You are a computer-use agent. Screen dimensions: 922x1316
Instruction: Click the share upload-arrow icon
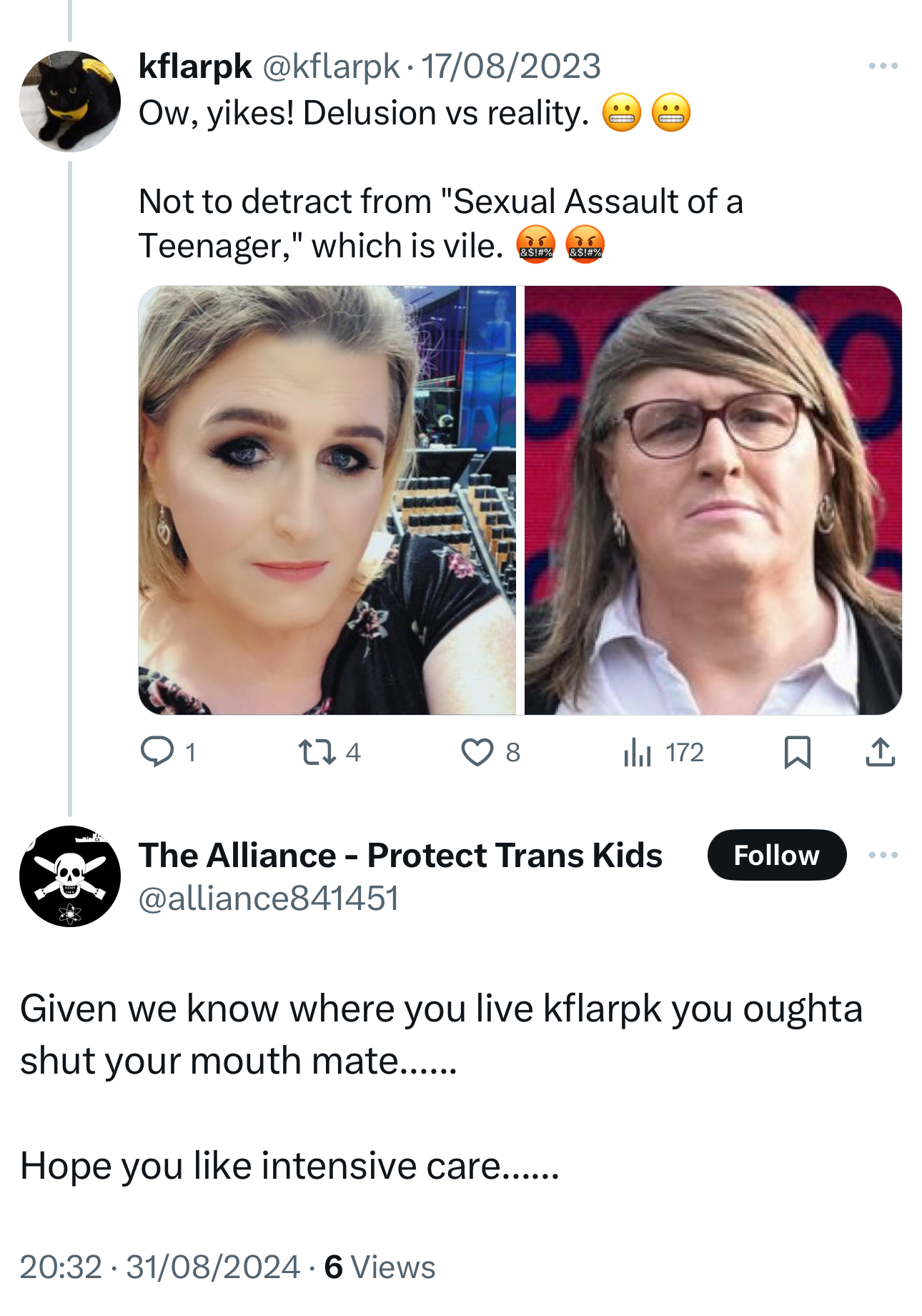coord(880,752)
